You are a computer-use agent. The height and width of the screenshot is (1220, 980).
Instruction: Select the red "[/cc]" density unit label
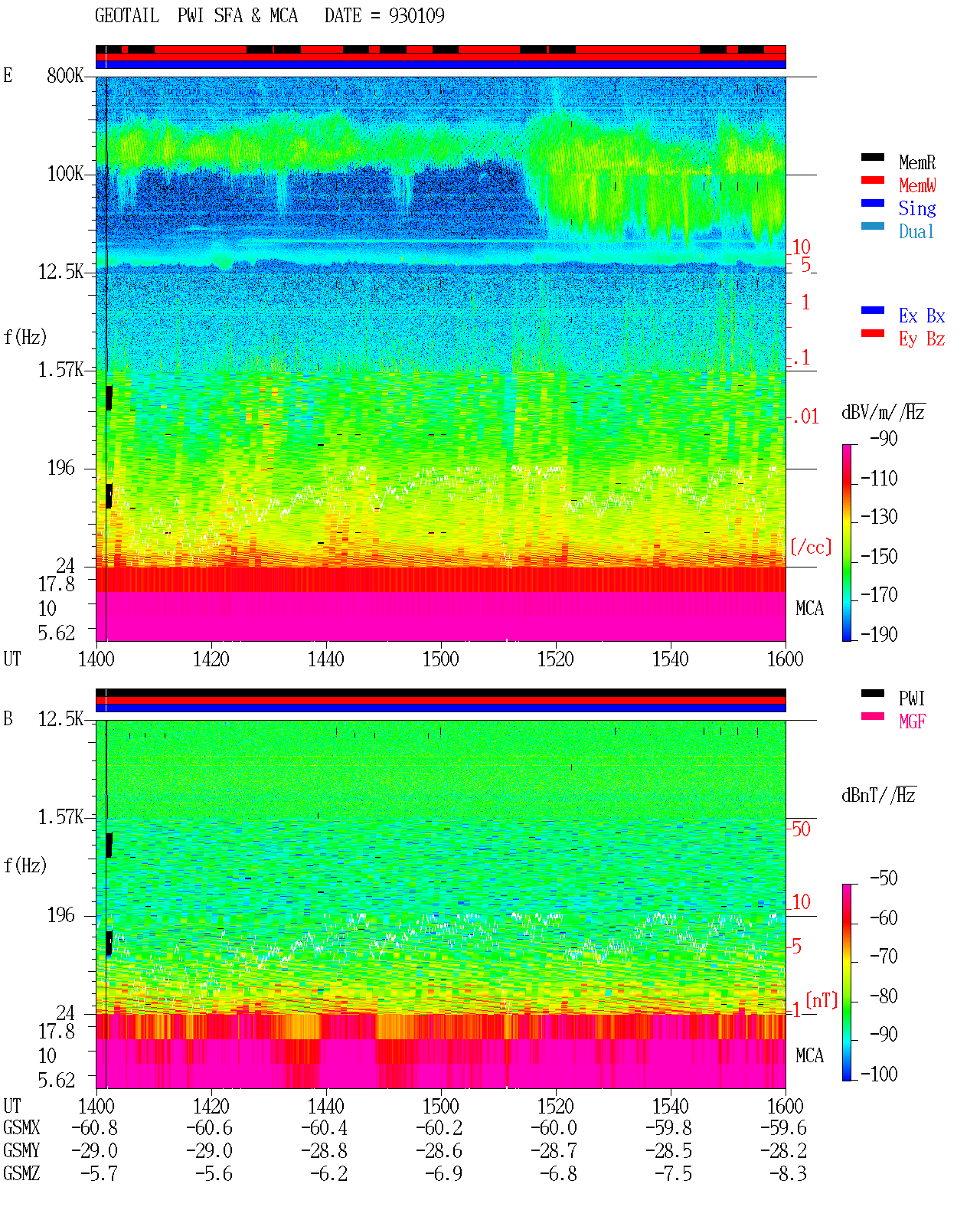click(810, 547)
